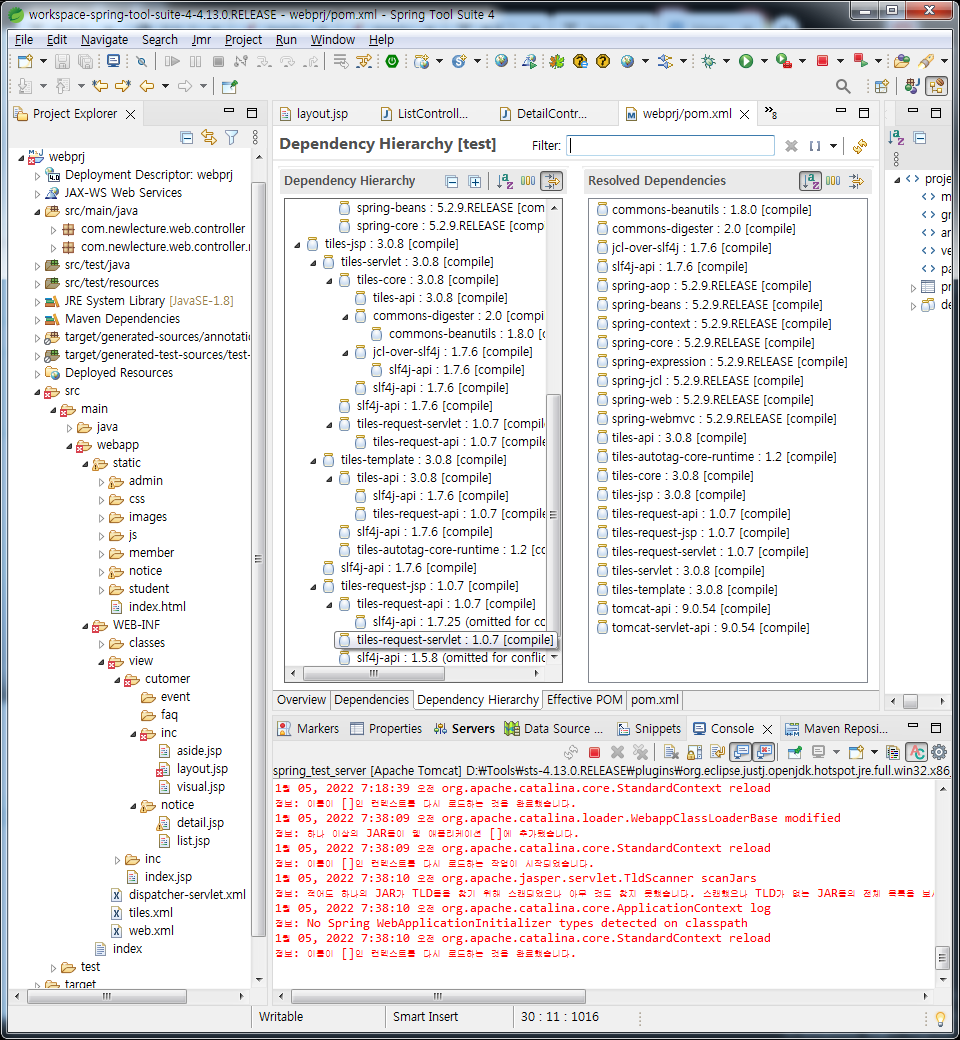Terminate the server with console red stop
Image resolution: width=960 pixels, height=1040 pixels.
coord(594,752)
